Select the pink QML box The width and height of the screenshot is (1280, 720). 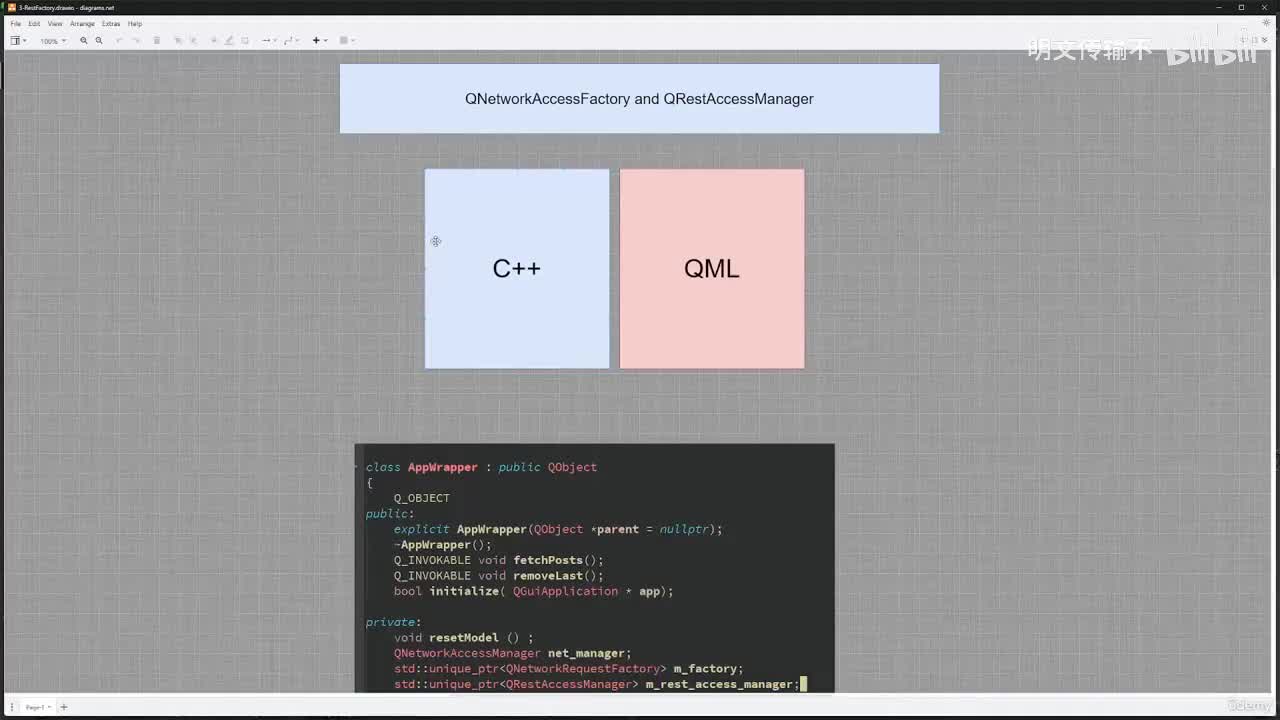712,268
